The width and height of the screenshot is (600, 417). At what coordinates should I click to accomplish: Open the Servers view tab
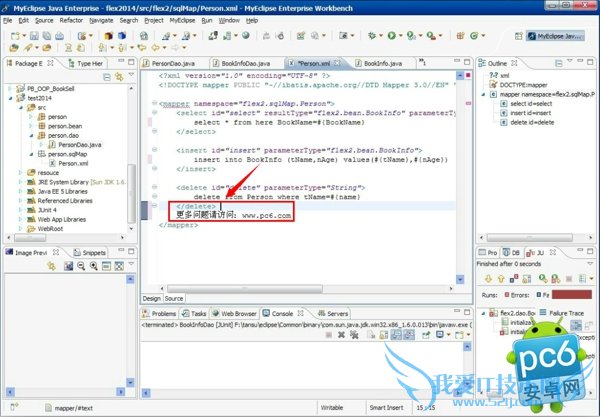point(337,313)
